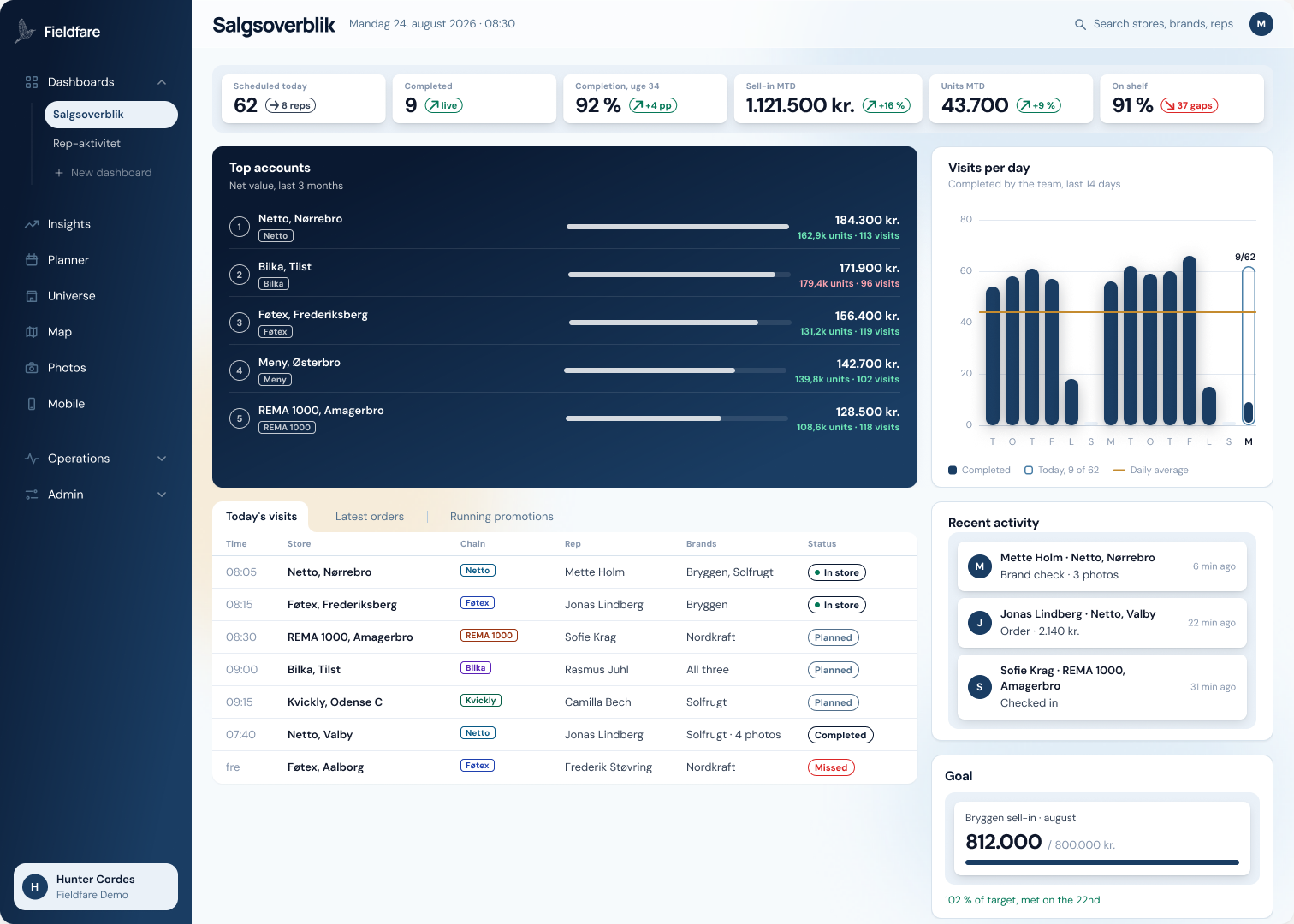Click rep name Frederik Støvring
This screenshot has width=1294, height=924.
click(608, 767)
